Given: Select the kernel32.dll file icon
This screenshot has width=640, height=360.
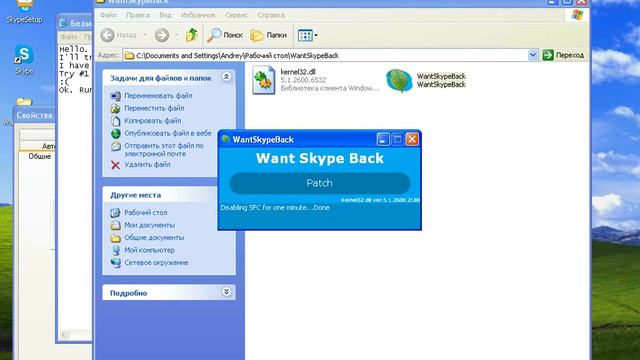Looking at the screenshot, I should [263, 80].
